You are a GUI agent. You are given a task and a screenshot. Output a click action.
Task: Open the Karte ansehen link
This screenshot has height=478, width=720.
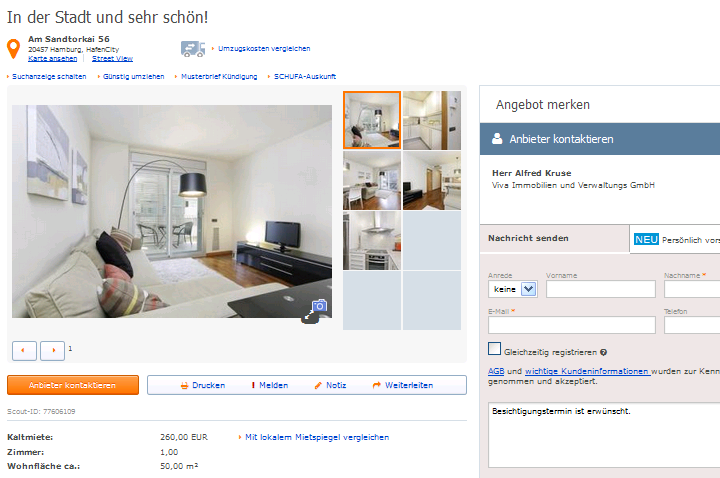(x=52, y=59)
